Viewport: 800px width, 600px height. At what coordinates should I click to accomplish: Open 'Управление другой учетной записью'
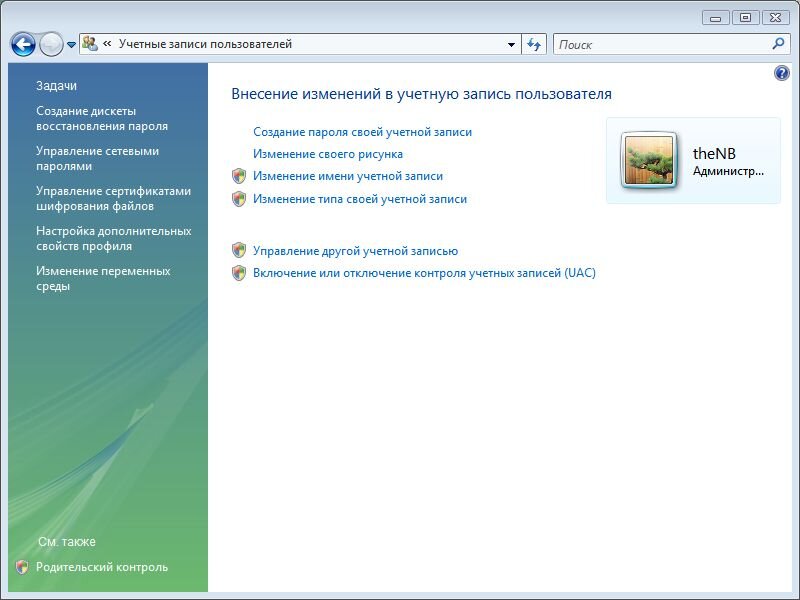(356, 251)
